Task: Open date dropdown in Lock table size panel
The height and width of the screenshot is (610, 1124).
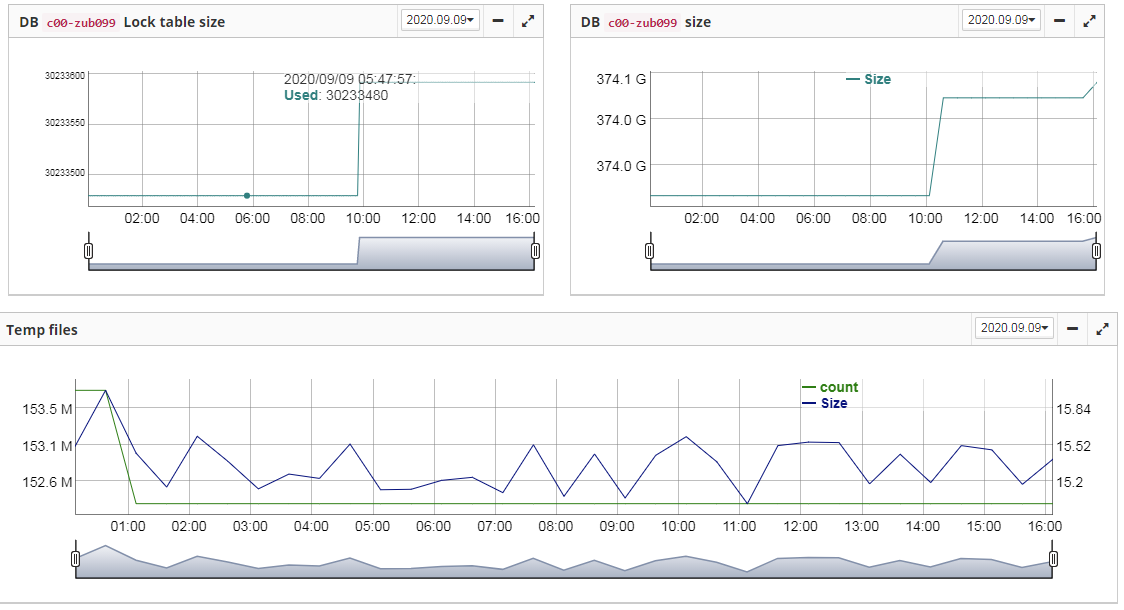Action: coord(440,20)
